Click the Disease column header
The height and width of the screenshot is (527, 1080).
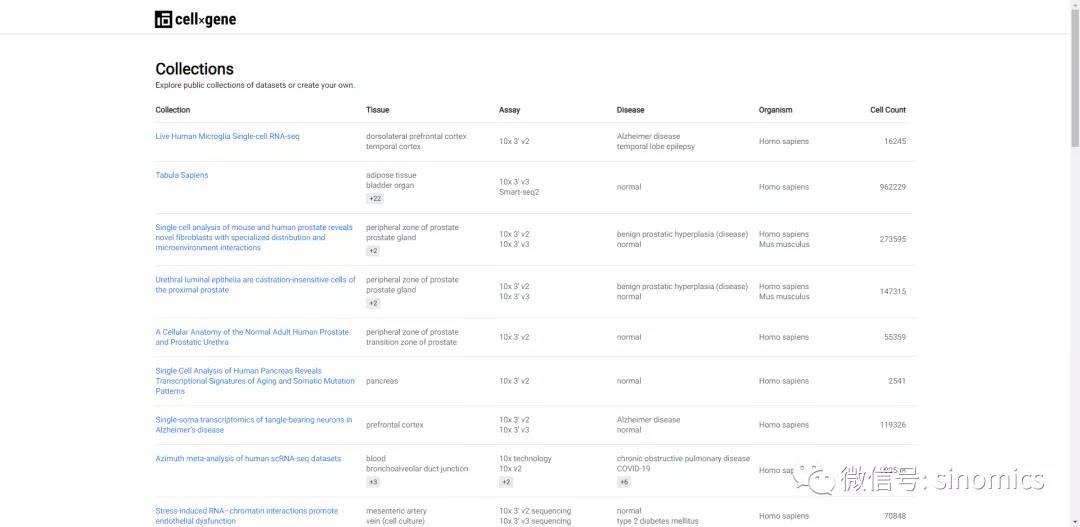(630, 110)
